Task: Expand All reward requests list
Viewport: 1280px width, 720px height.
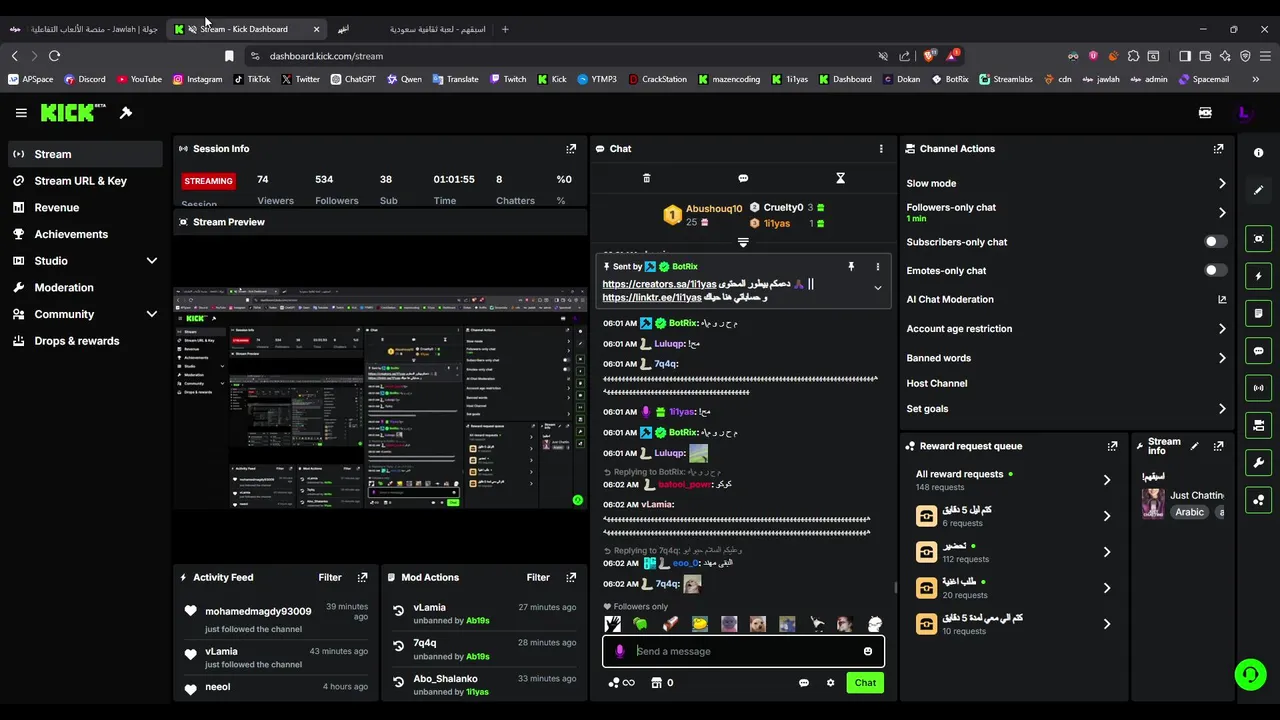Action: tap(1106, 480)
